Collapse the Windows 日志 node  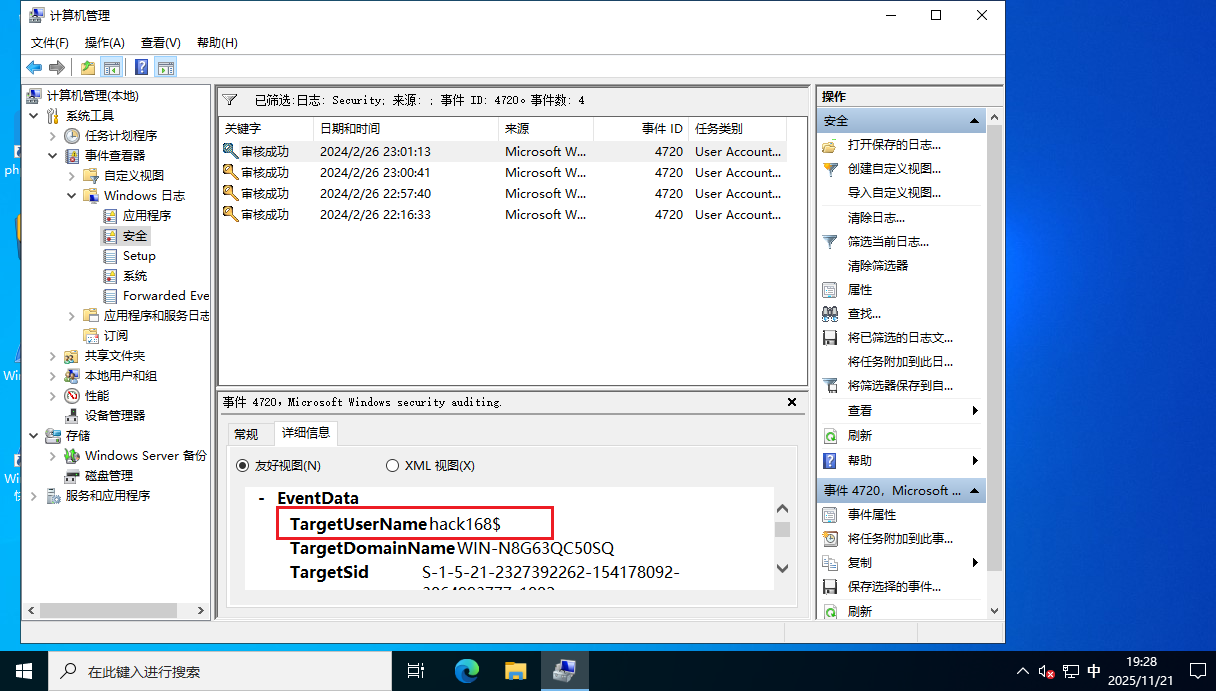click(x=72, y=195)
